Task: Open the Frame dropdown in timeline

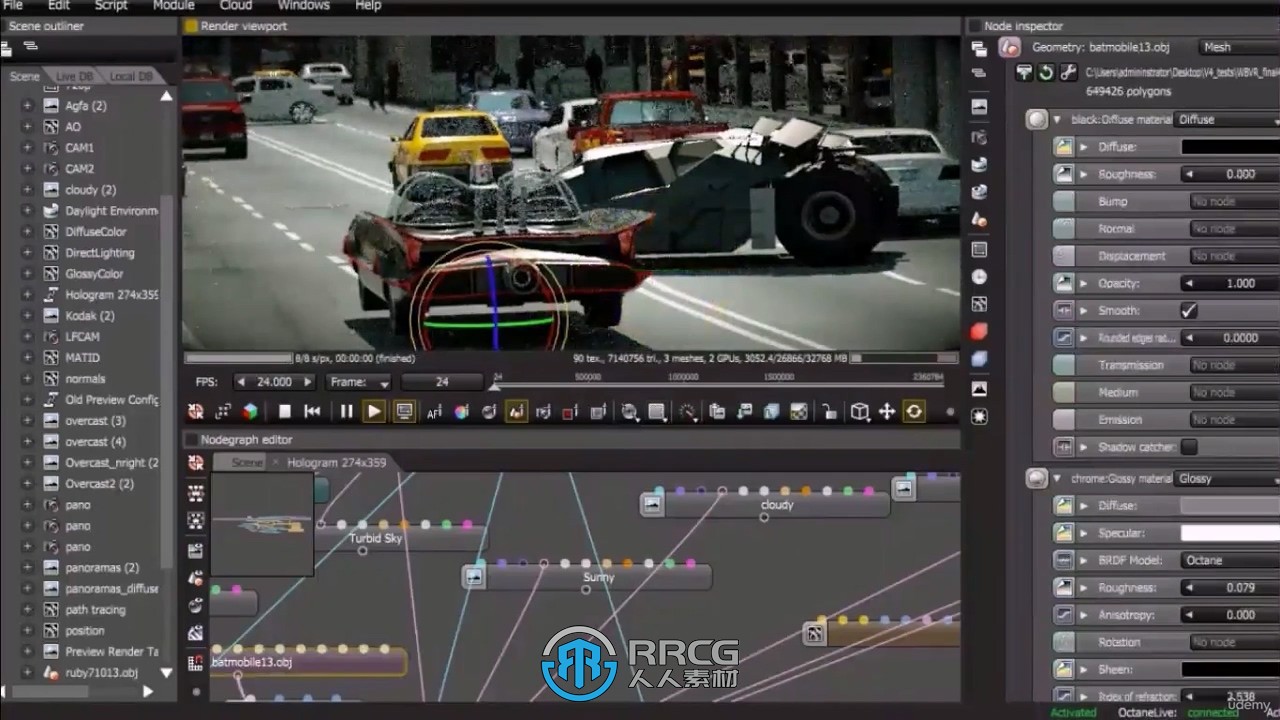Action: point(360,382)
